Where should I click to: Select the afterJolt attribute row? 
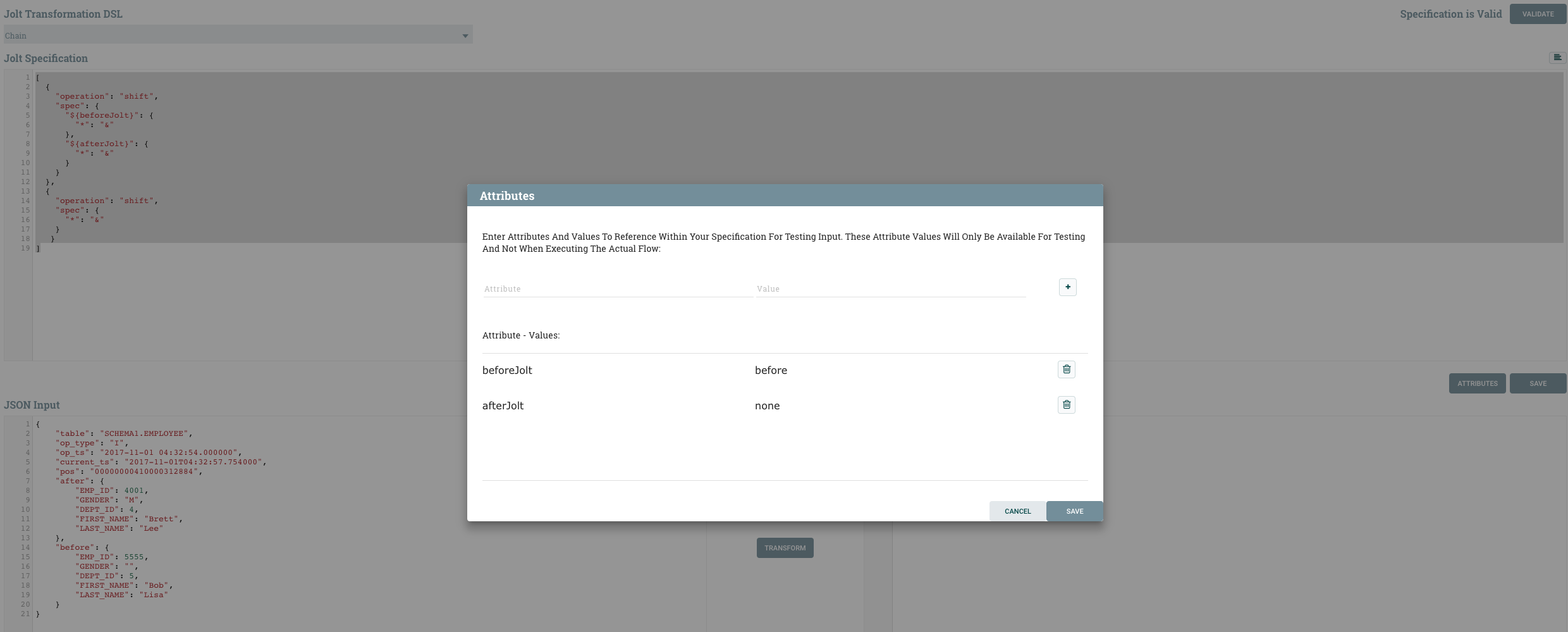[x=503, y=405]
